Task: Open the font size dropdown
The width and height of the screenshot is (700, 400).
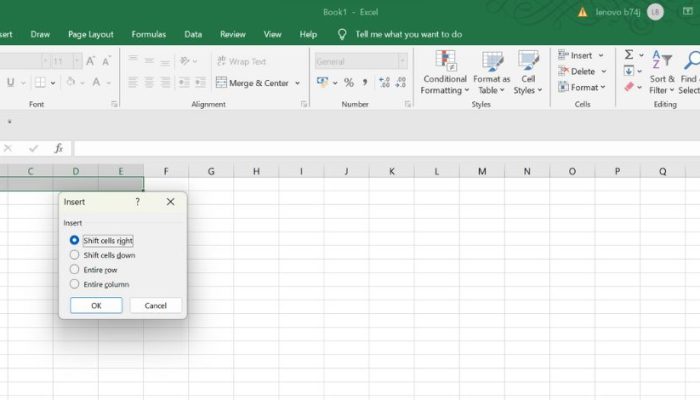Action: click(x=77, y=61)
